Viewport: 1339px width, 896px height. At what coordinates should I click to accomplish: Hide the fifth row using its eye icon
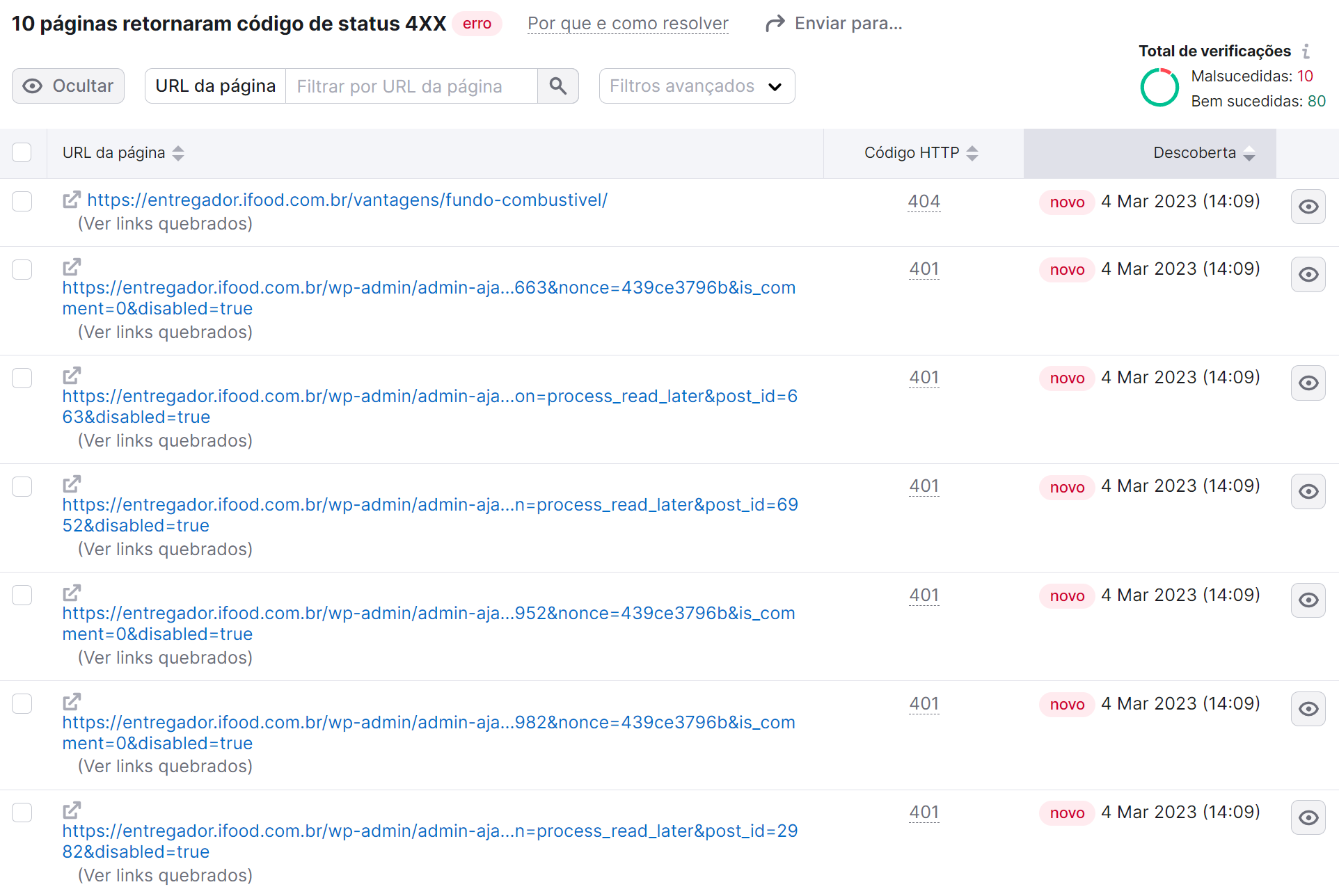click(1308, 600)
